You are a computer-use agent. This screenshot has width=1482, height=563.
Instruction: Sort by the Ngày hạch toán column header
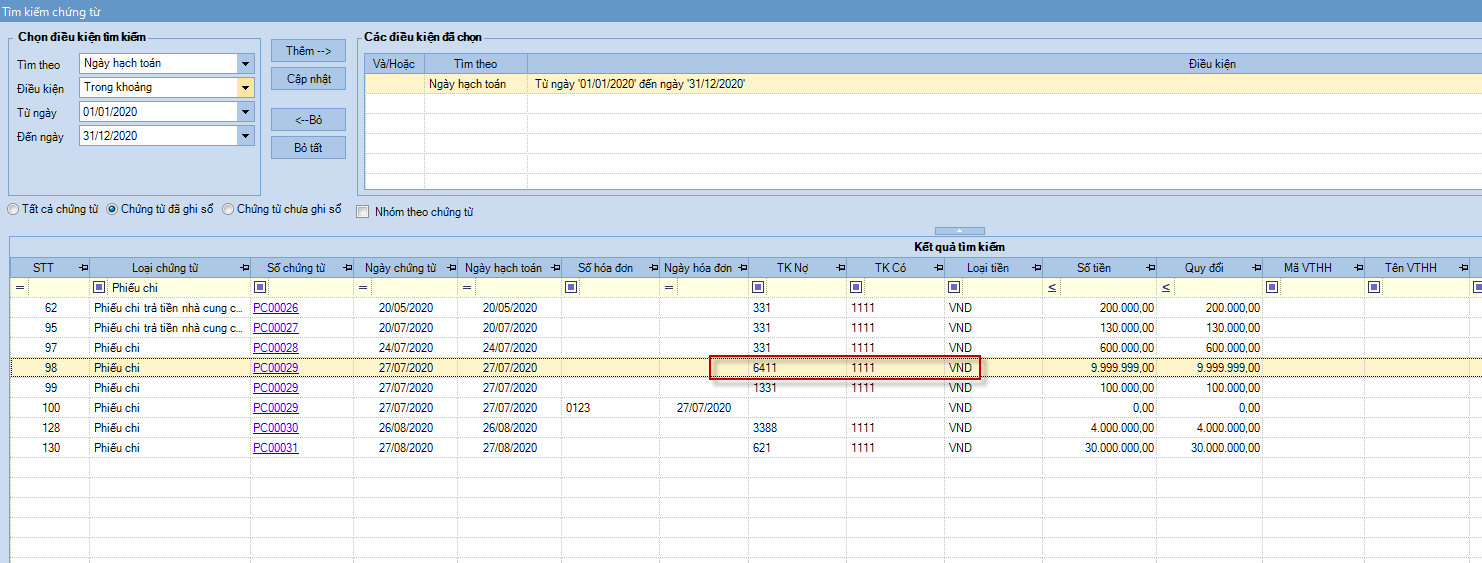coord(502,268)
